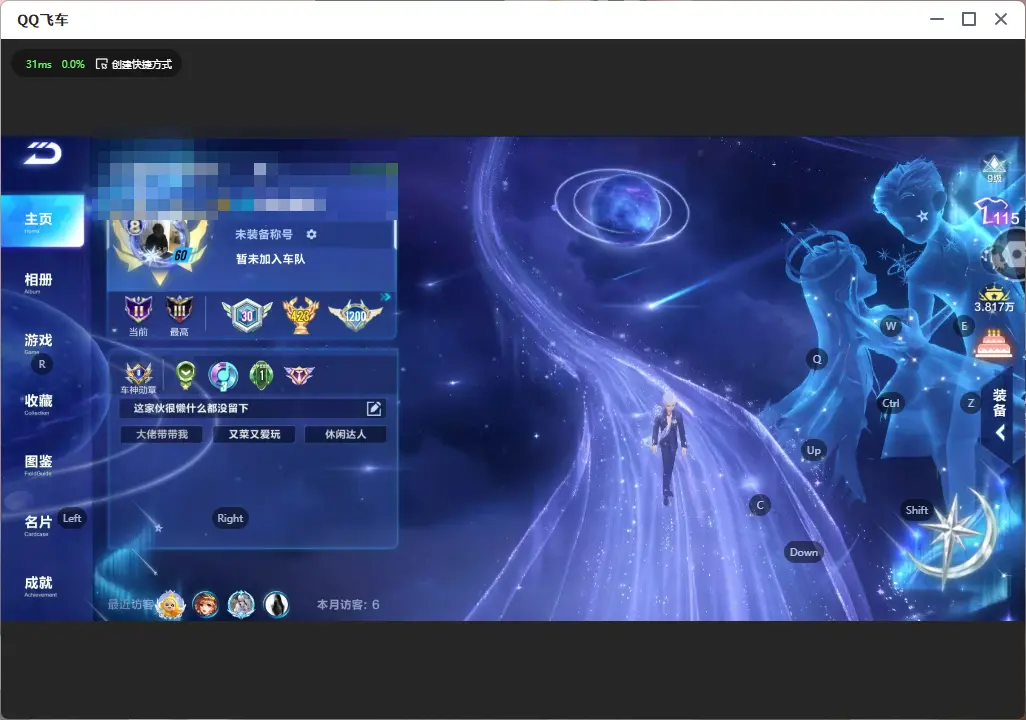Click the walking character in the scene
This screenshot has height=720, width=1026.
(x=668, y=448)
